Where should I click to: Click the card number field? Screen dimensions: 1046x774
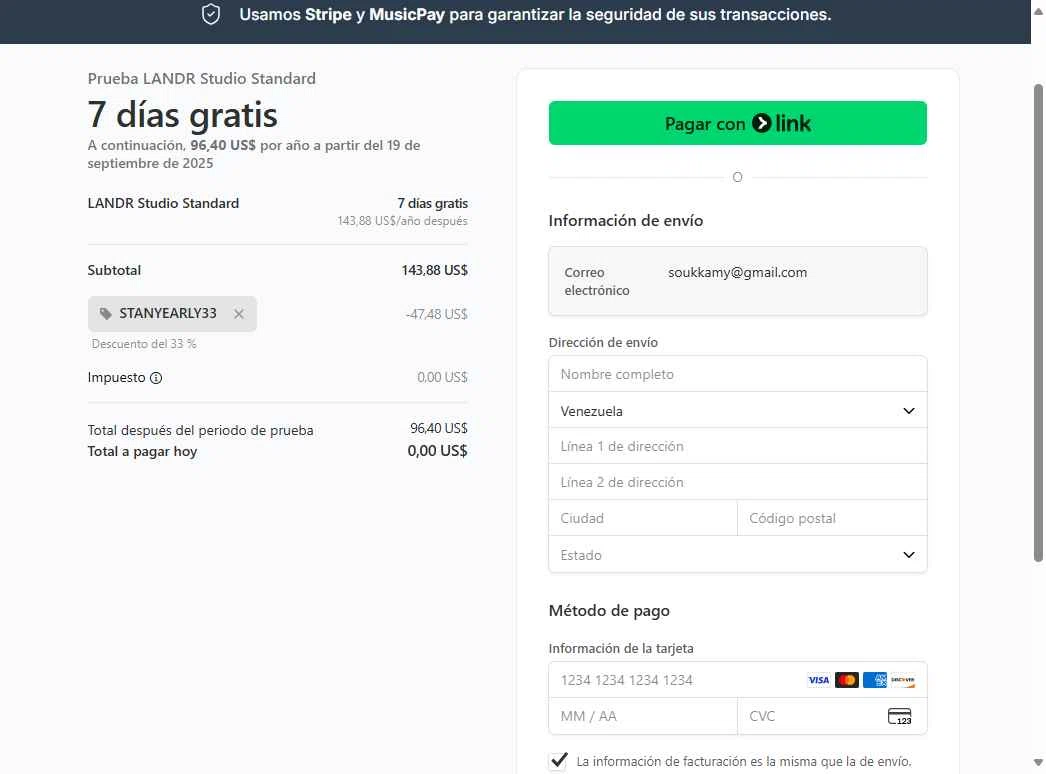[737, 680]
